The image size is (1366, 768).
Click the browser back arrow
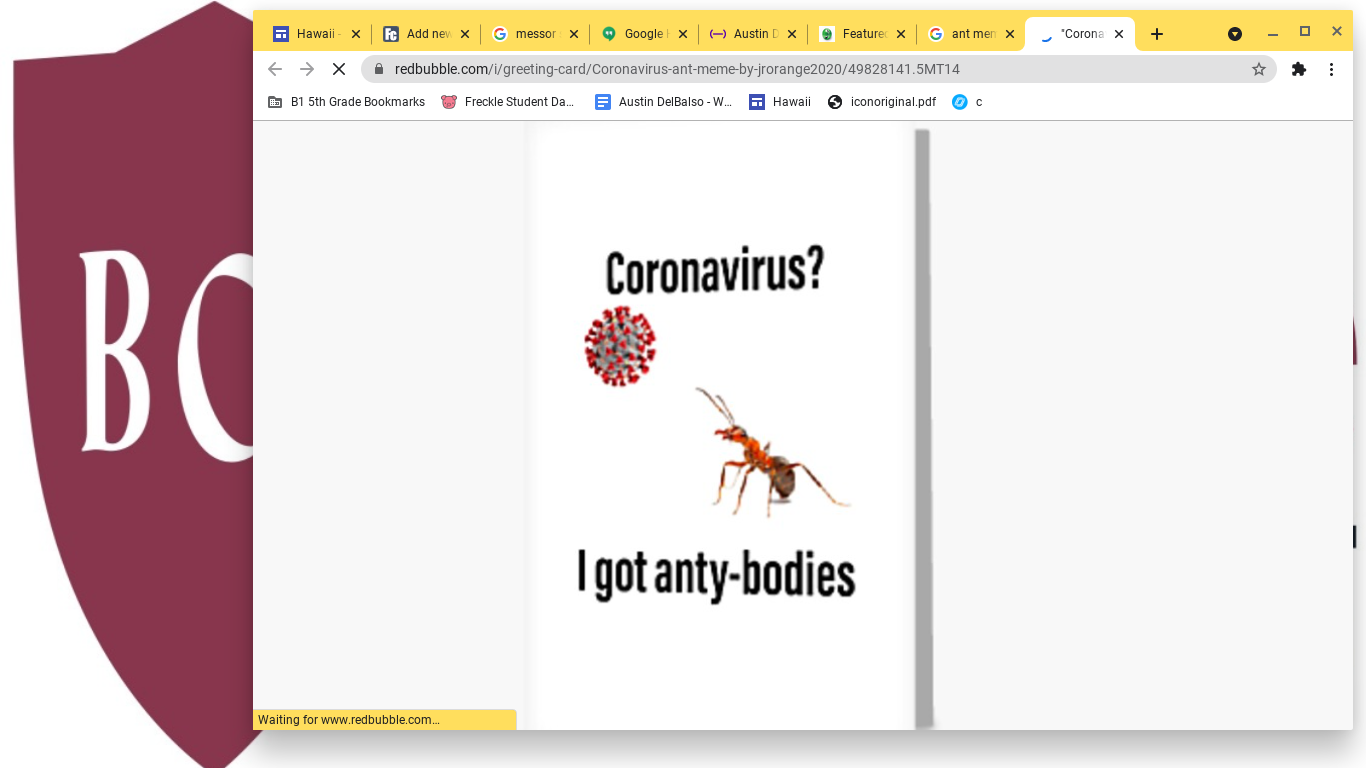coord(275,69)
